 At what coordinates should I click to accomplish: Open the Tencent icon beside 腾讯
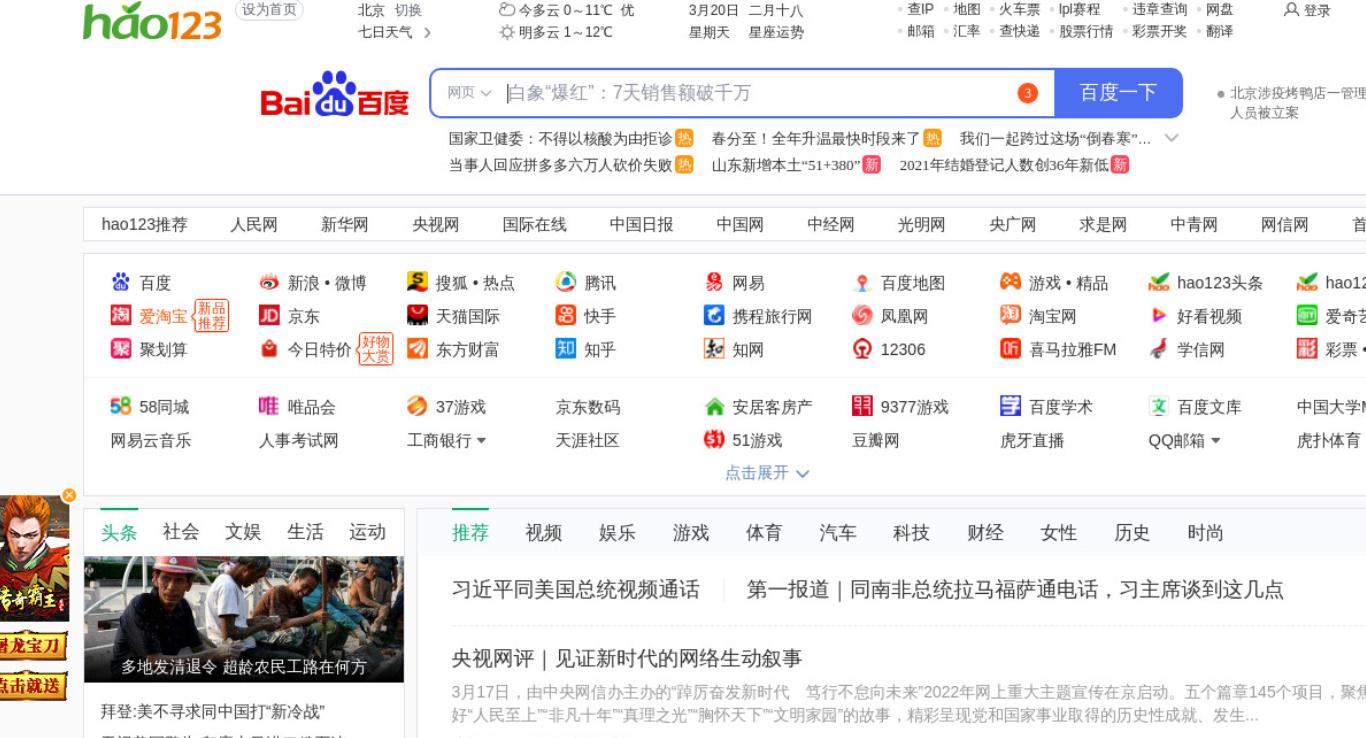tap(566, 283)
